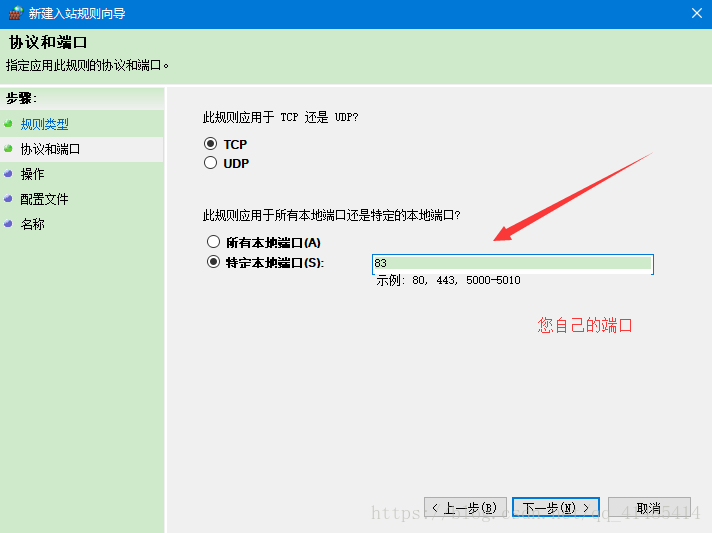Click the green bullet beside 协议和端口
Image resolution: width=712 pixels, height=533 pixels.
click(x=8, y=148)
